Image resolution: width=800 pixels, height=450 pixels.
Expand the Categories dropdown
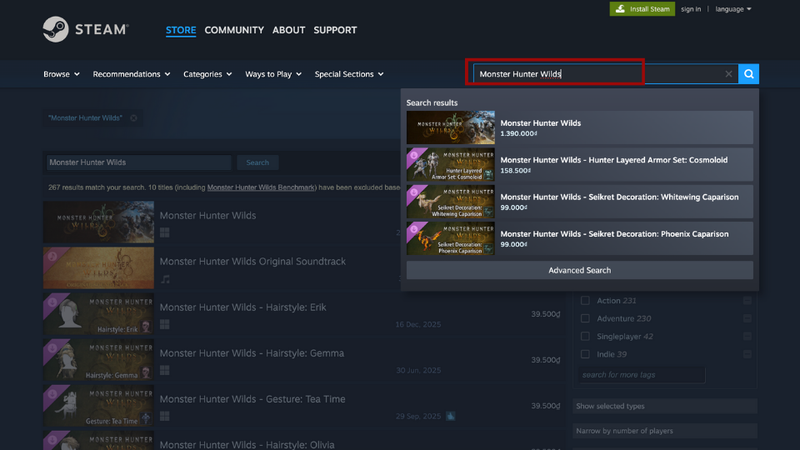pyautogui.click(x=208, y=74)
